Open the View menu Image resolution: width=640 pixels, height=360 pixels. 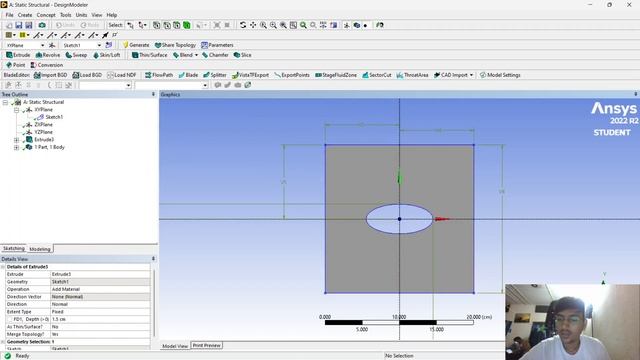tap(97, 15)
